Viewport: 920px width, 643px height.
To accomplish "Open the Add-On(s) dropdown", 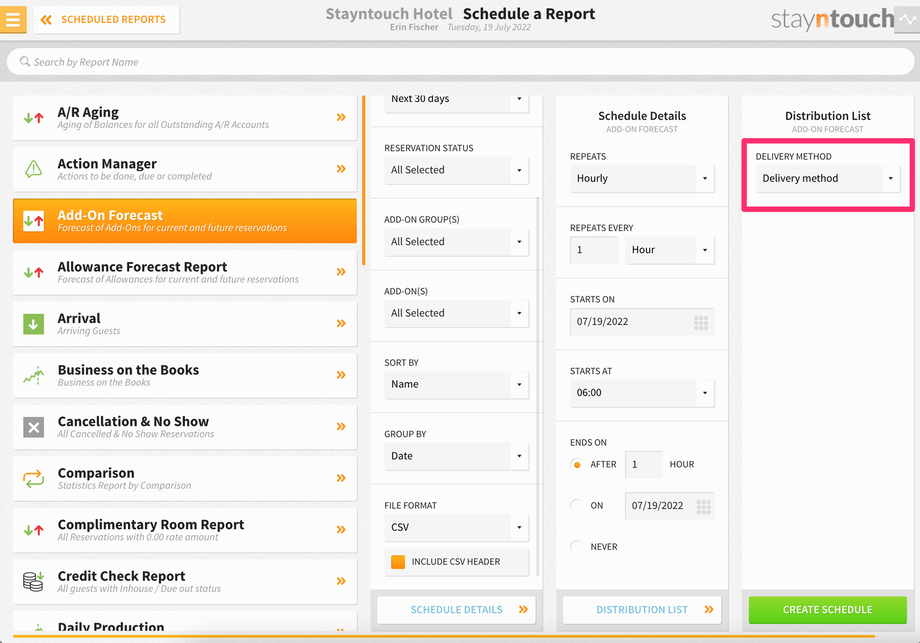I will [x=456, y=313].
